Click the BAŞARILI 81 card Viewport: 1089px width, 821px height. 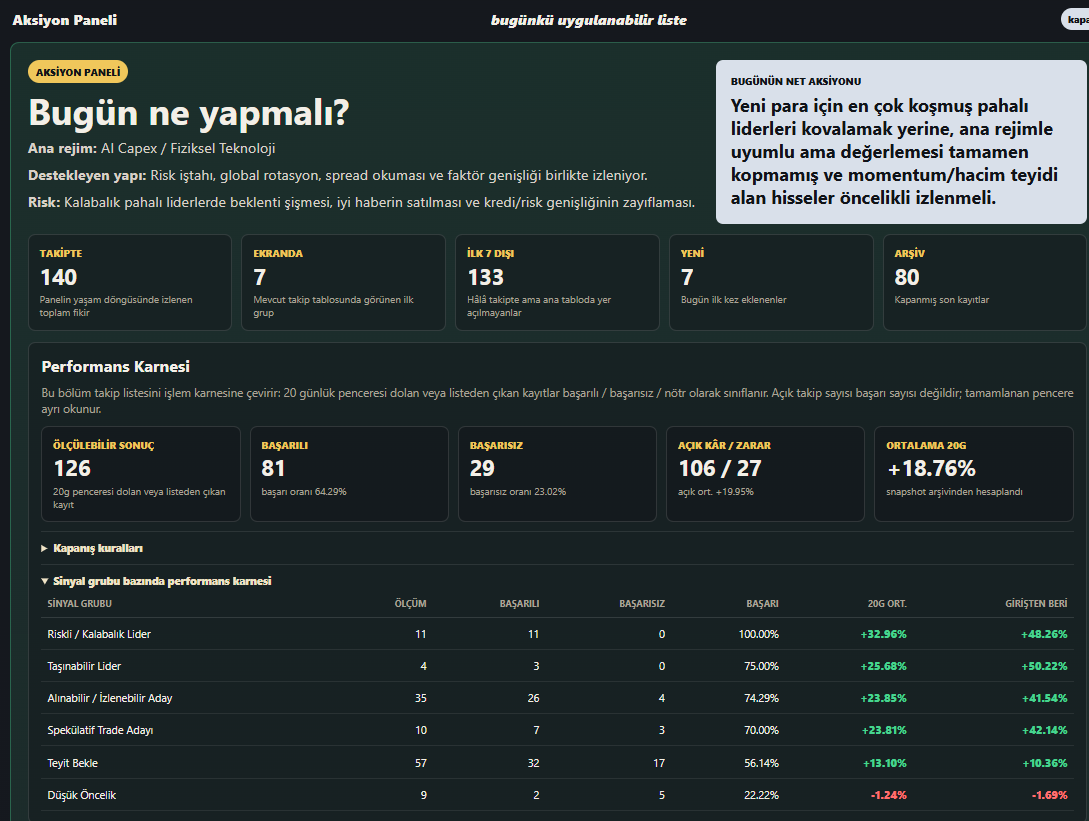[x=349, y=474]
